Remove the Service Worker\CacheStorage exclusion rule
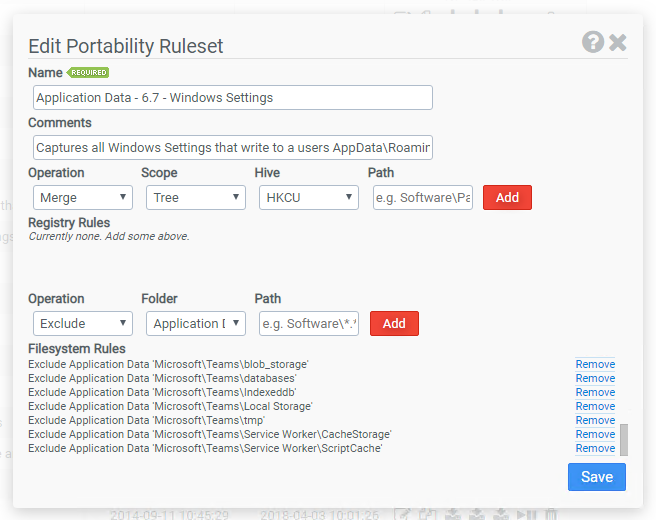The width and height of the screenshot is (656, 520). [595, 434]
